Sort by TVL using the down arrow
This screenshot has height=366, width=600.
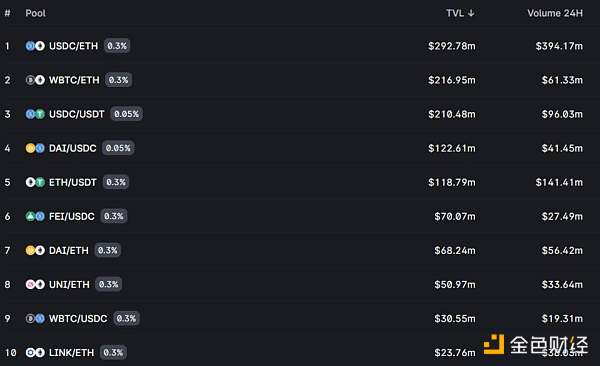pyautogui.click(x=471, y=13)
